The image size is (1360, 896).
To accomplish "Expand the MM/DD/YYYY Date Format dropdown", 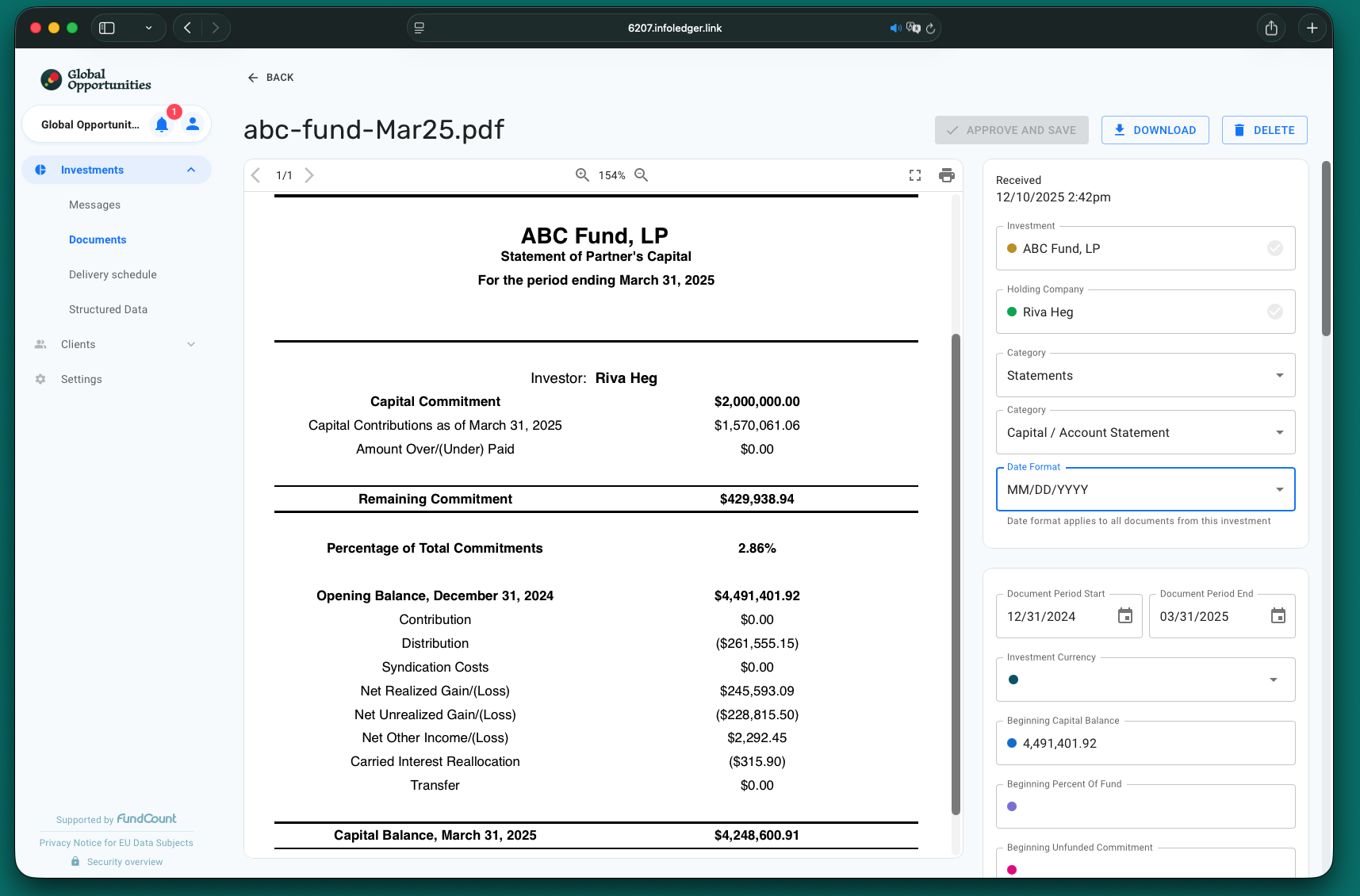I will tap(1144, 490).
